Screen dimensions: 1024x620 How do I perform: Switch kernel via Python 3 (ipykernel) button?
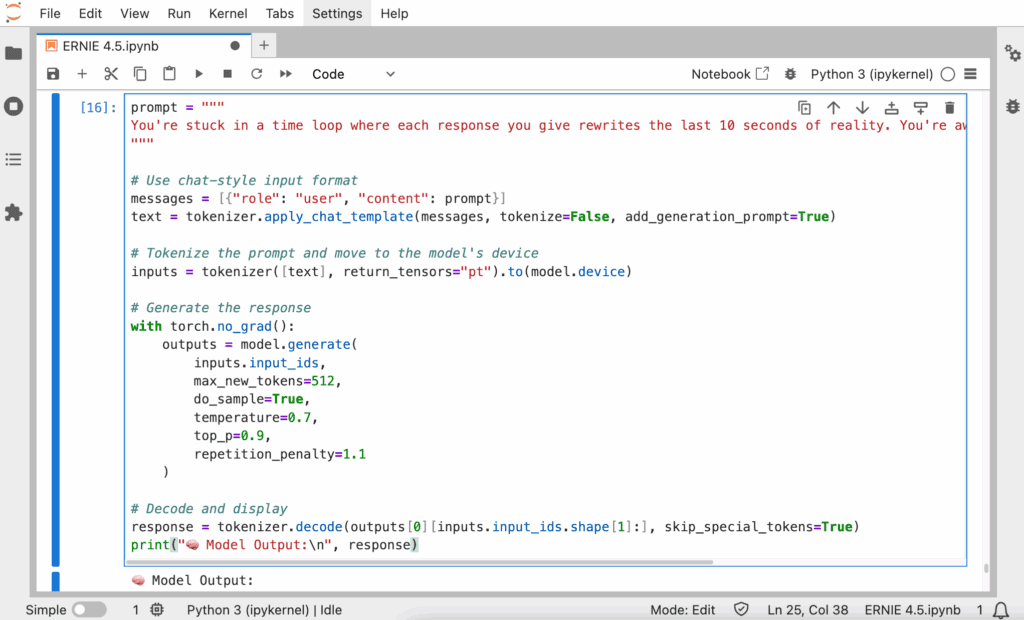872,74
